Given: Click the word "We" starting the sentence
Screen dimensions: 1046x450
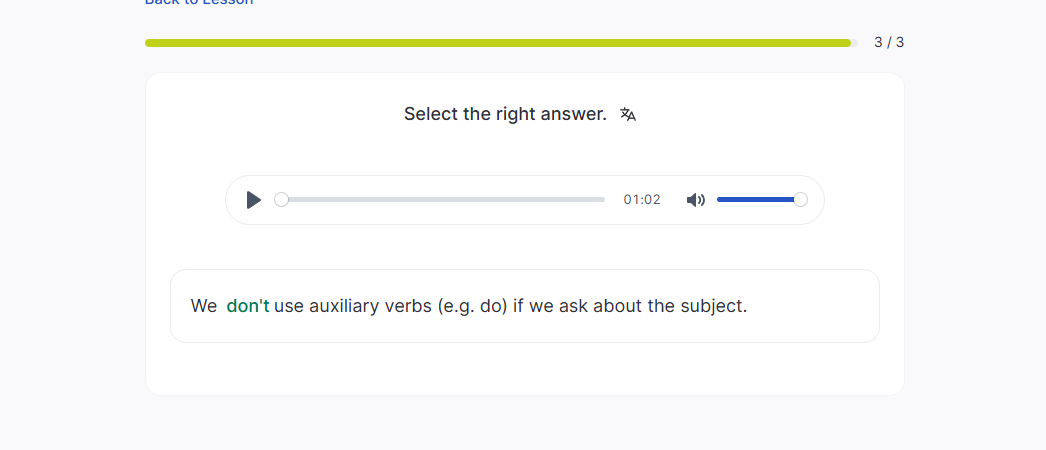Looking at the screenshot, I should click(204, 306).
